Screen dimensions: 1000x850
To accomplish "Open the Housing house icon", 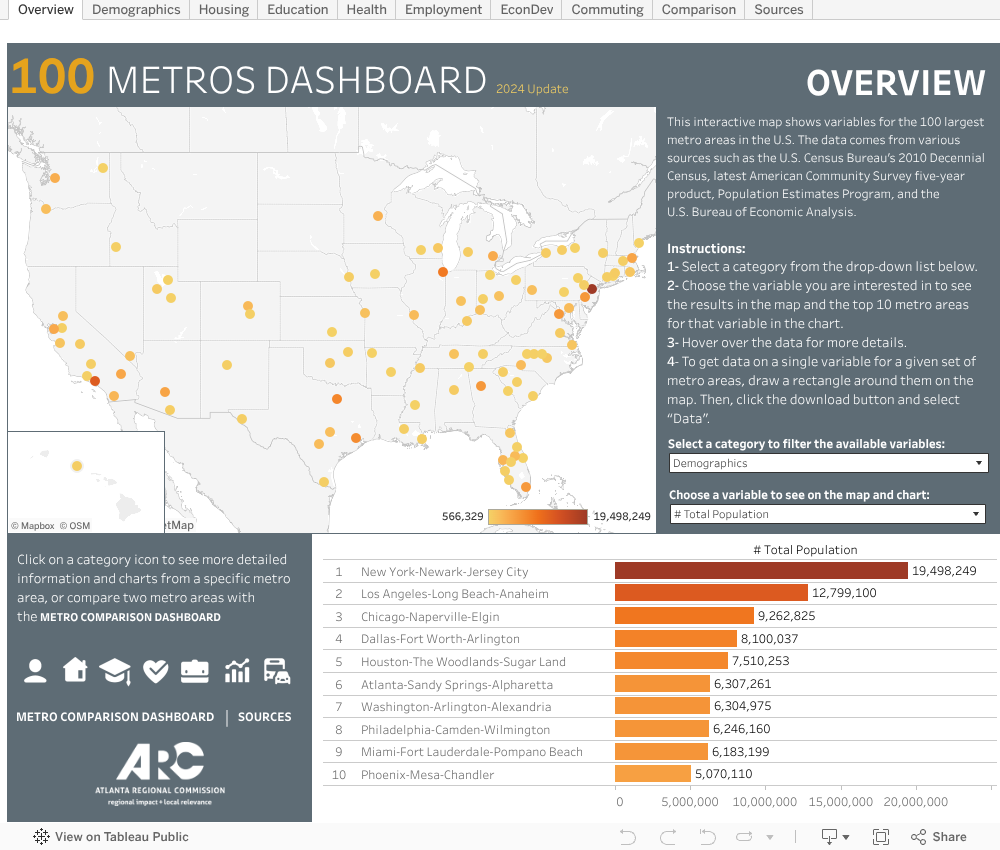I will tap(75, 671).
